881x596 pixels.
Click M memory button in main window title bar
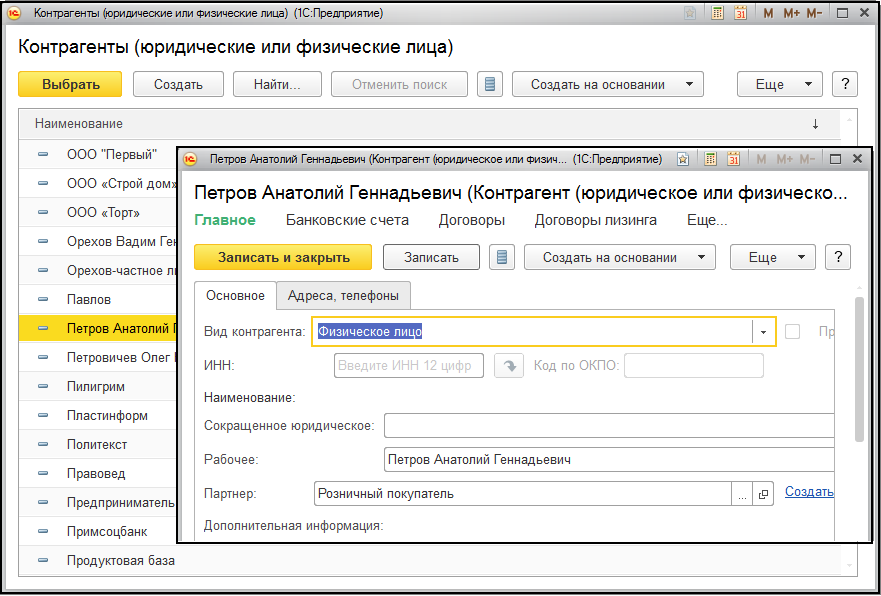tap(769, 13)
